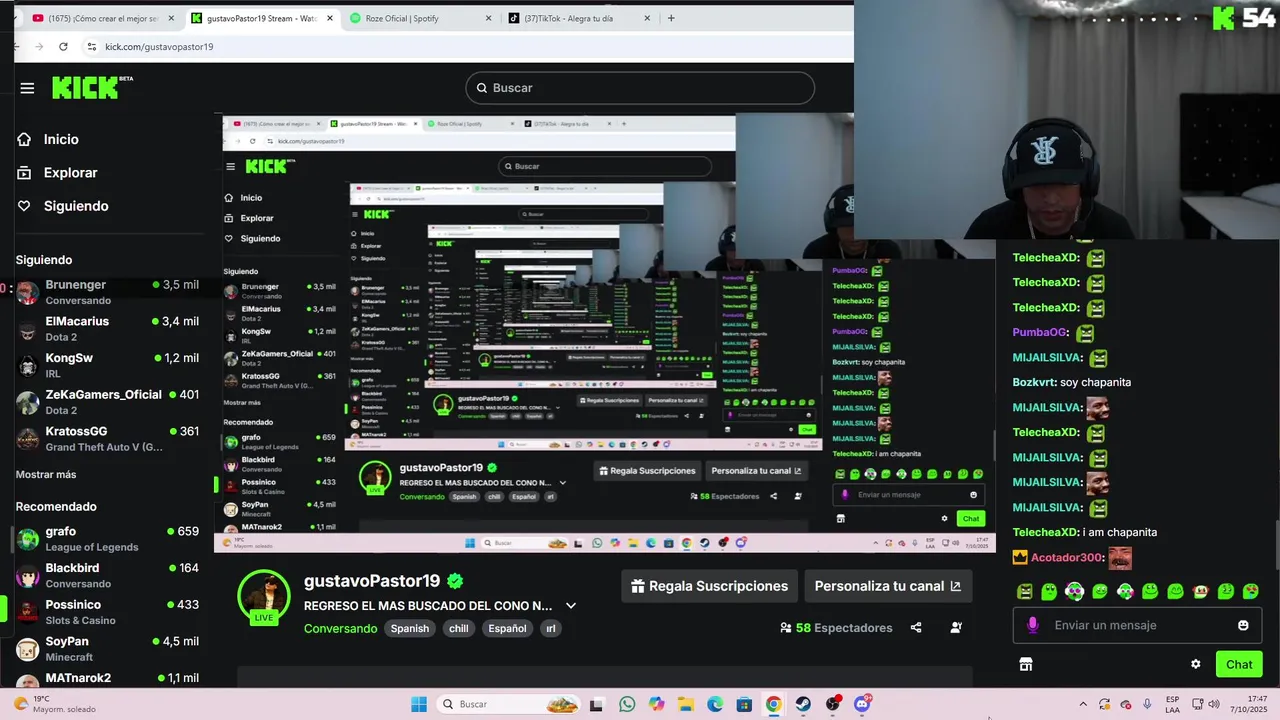Go forward in Chrome navigation
Screen dimensions: 1280x720
click(38, 46)
